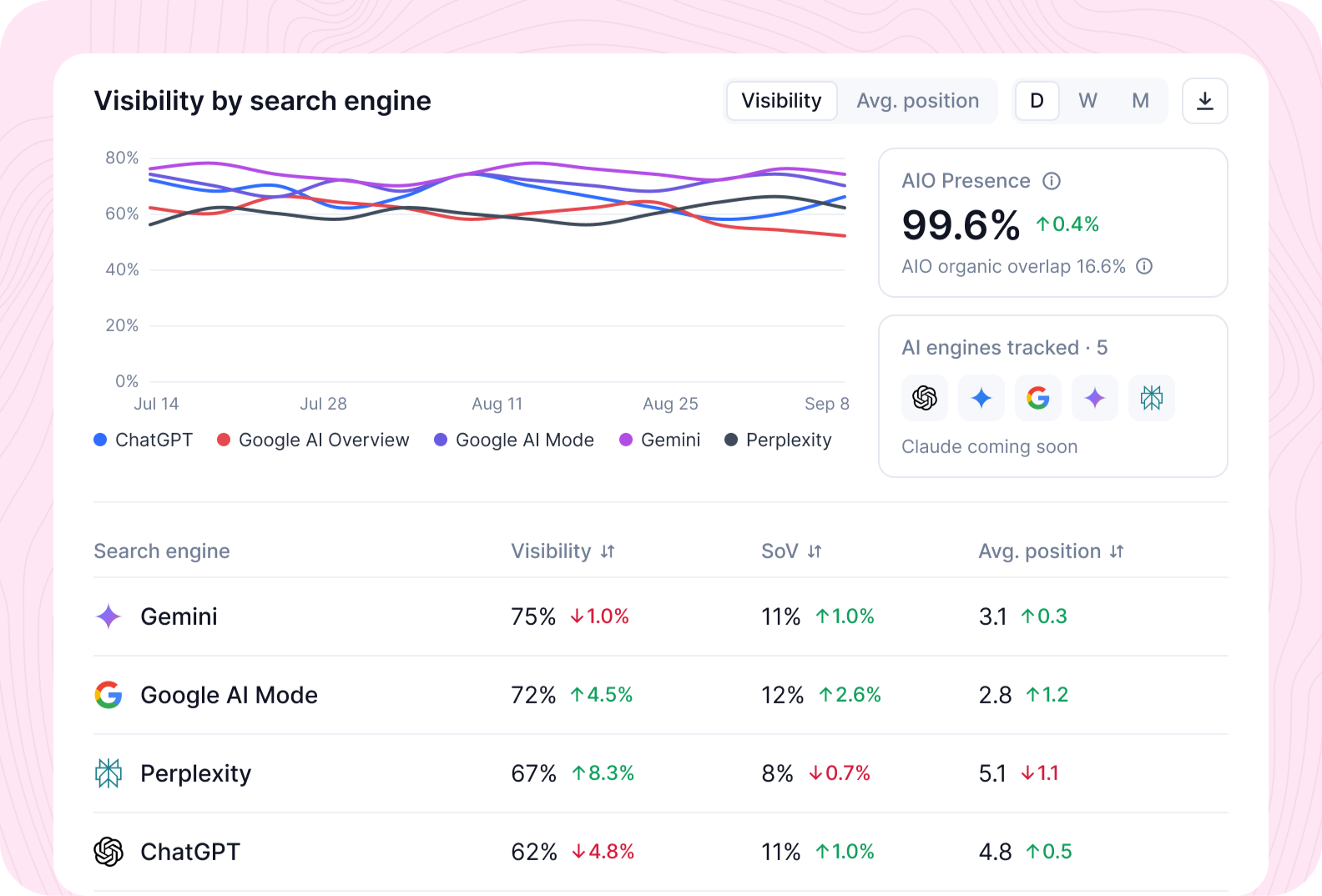
Task: Click the blue Gemini star in engines tracked
Action: point(981,398)
